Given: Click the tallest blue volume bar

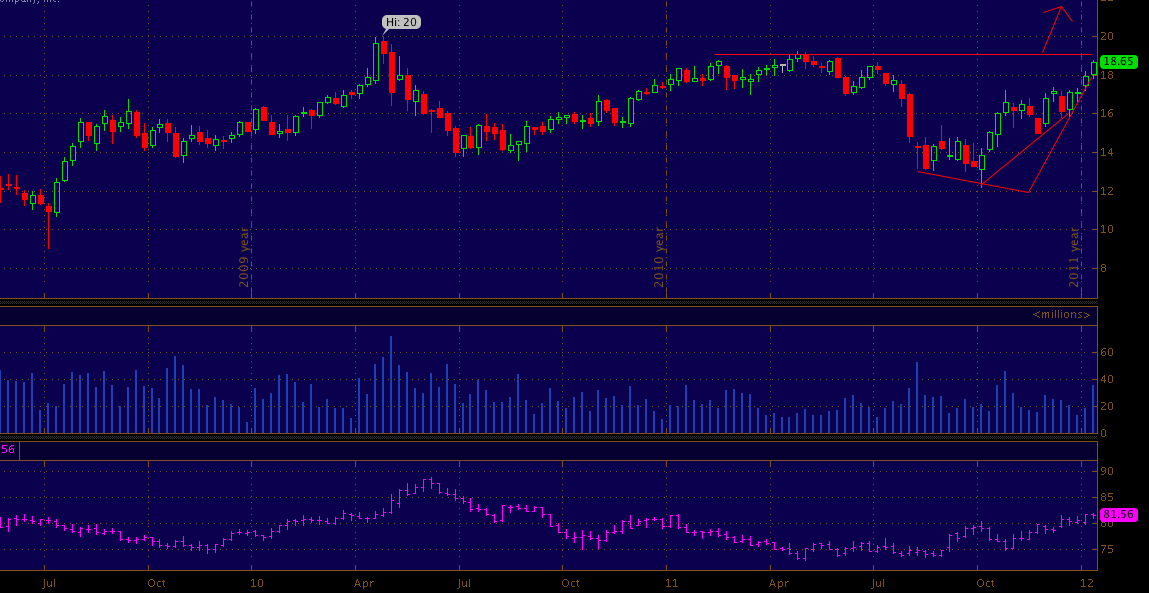Looking at the screenshot, I should (x=391, y=385).
